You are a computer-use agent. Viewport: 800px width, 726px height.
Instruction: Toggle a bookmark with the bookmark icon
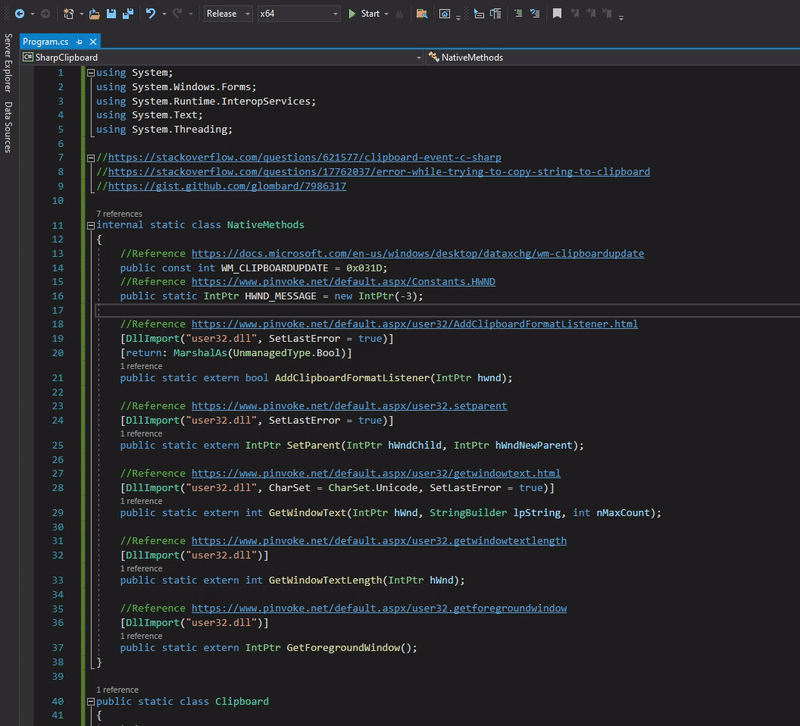[557, 11]
